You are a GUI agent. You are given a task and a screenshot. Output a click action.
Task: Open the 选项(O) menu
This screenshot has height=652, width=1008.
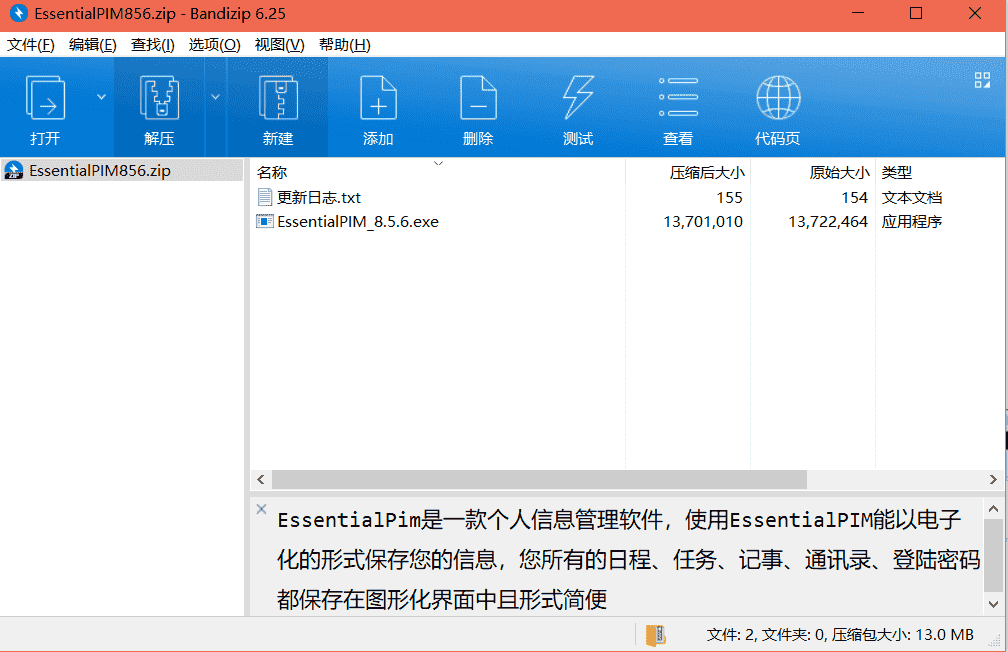[214, 45]
